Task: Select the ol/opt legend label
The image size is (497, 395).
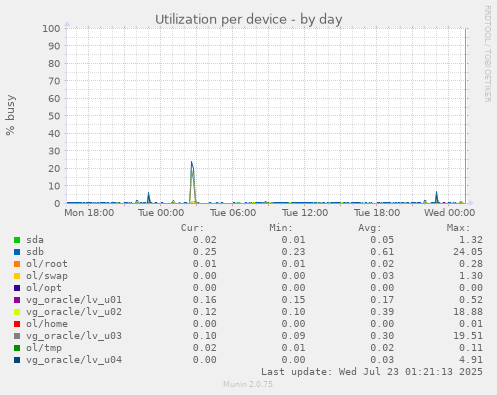Action: (44, 288)
